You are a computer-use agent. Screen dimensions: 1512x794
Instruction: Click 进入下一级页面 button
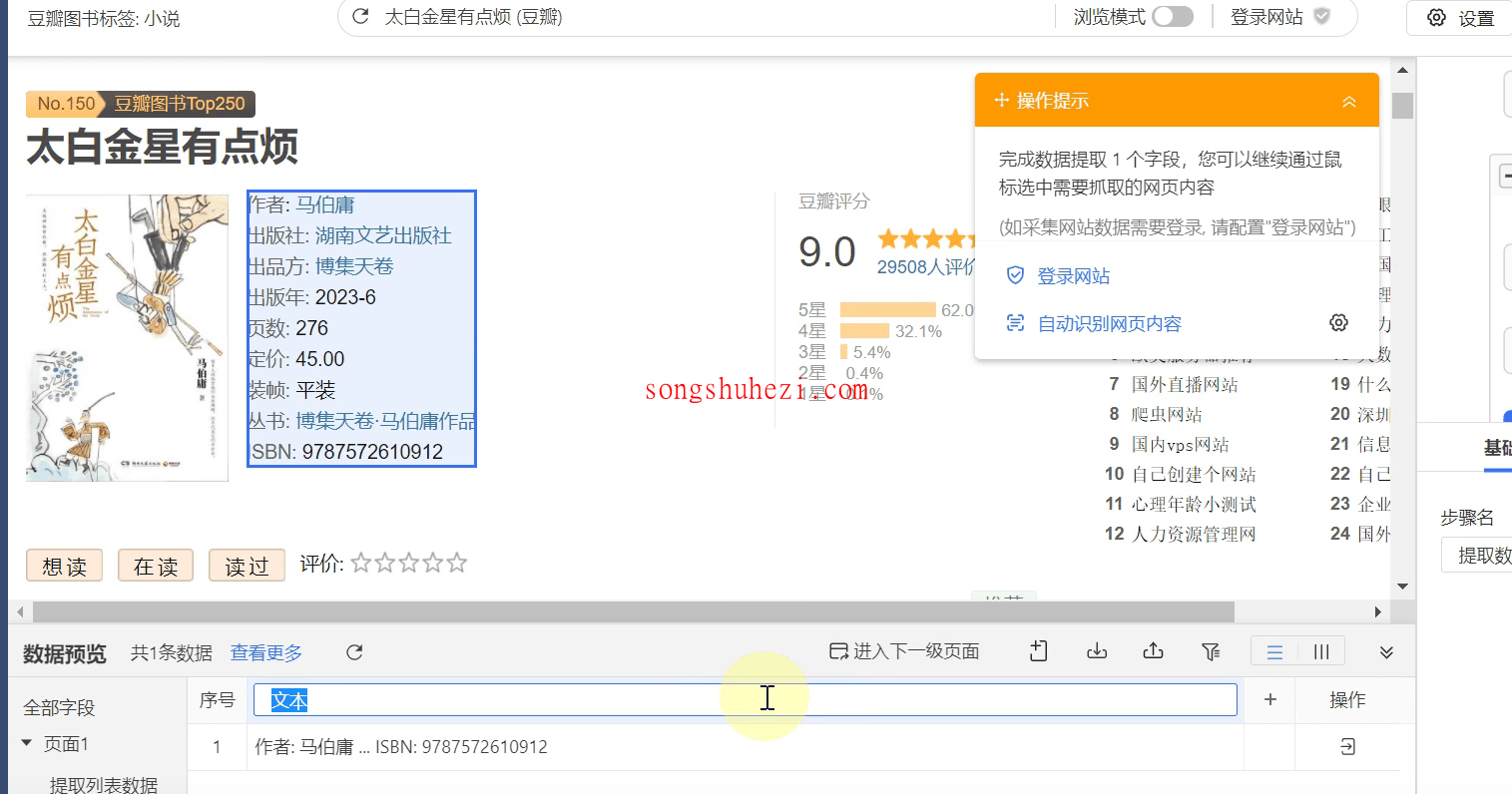tap(904, 651)
